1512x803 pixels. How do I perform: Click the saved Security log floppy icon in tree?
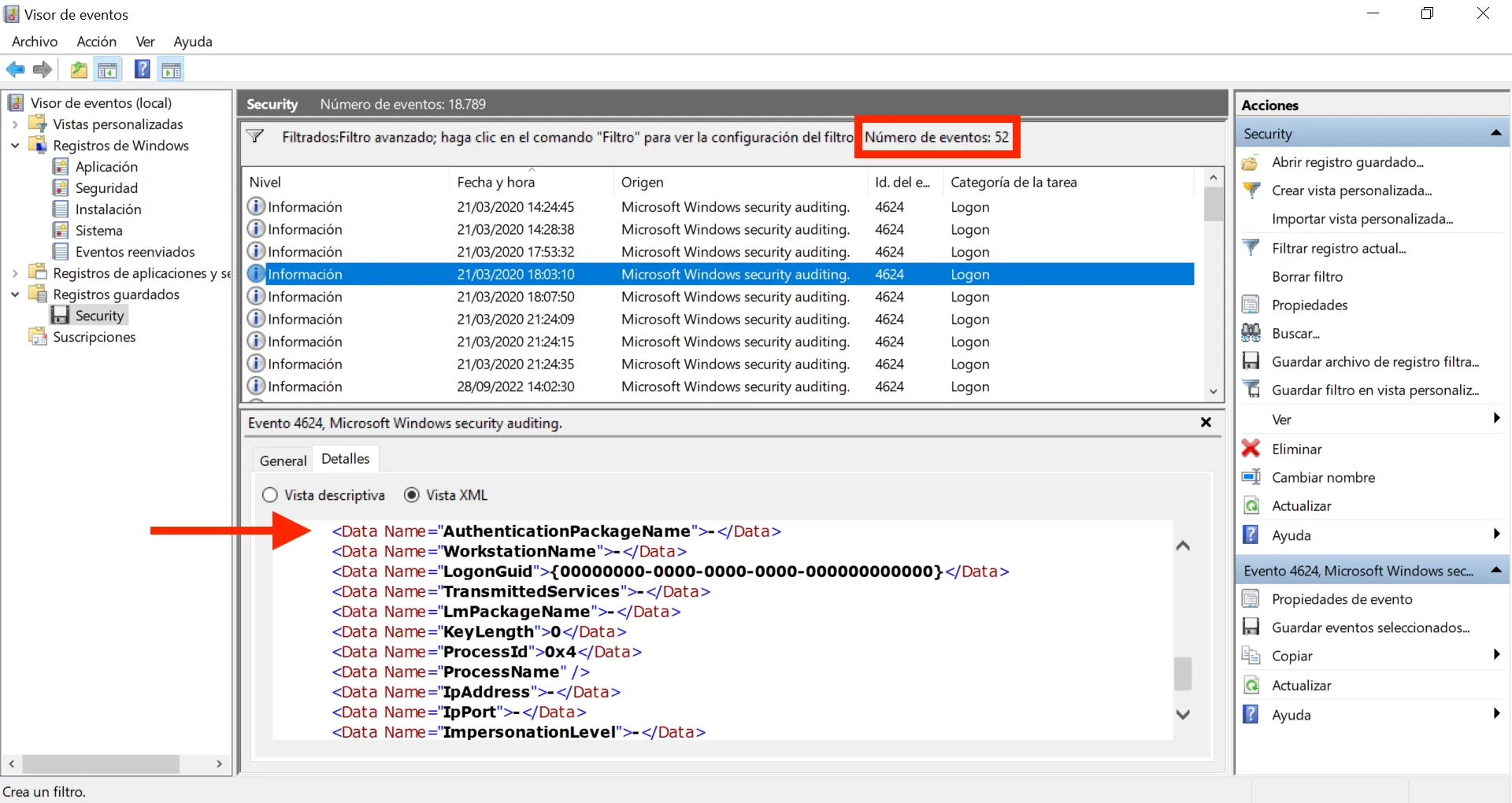(x=61, y=315)
